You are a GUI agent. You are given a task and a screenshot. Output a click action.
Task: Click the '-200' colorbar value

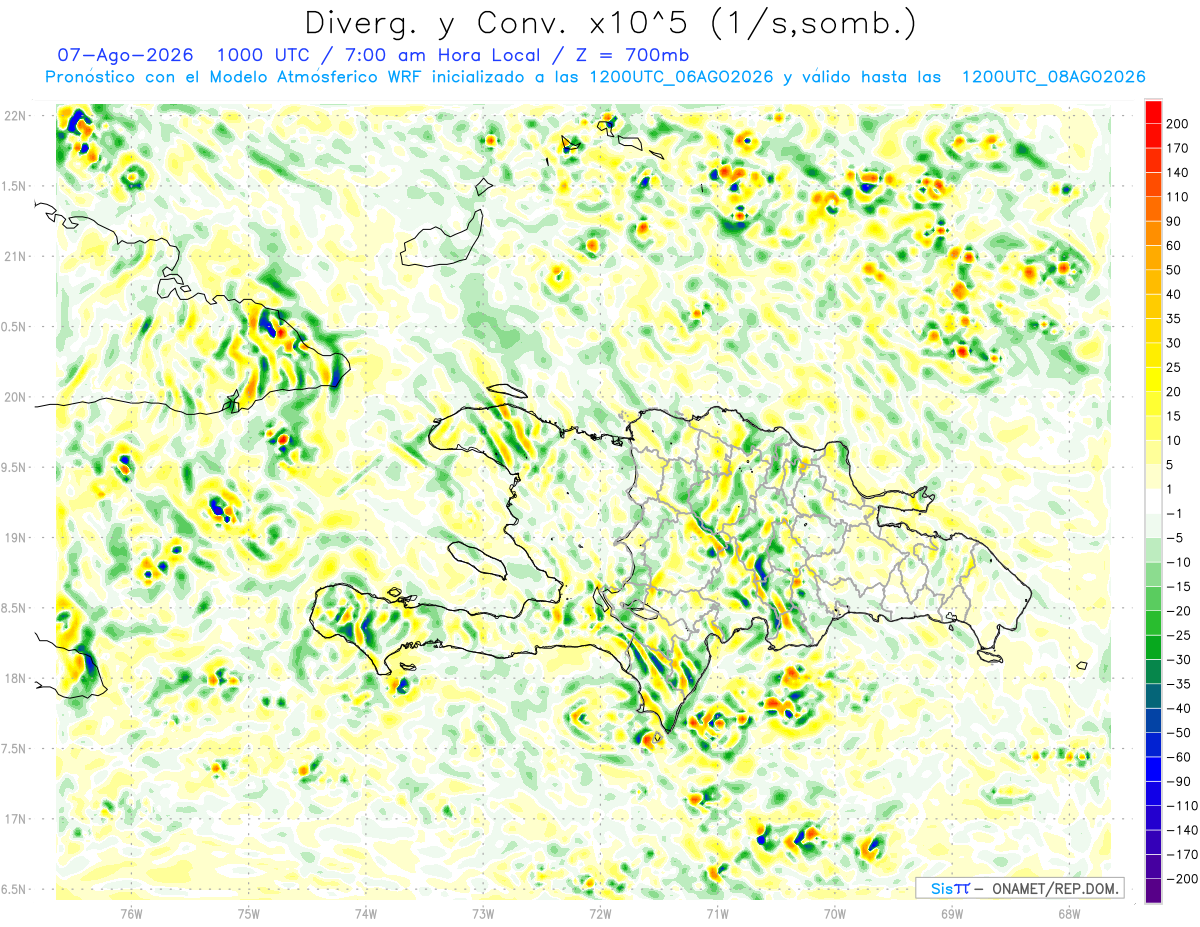1182,878
